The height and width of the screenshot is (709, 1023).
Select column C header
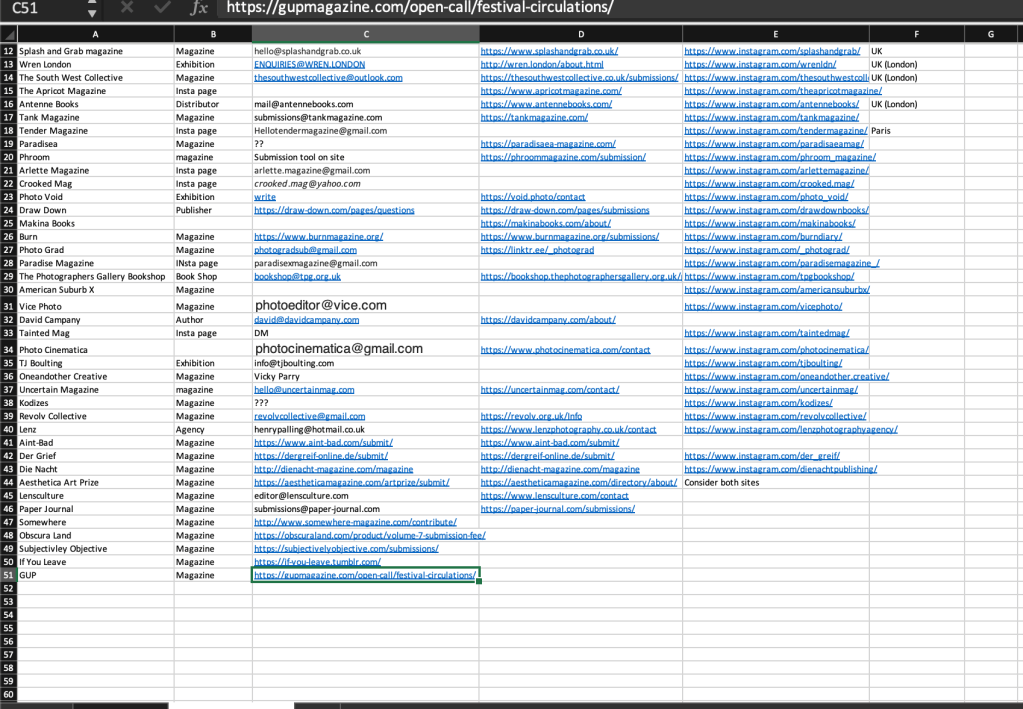coord(365,35)
